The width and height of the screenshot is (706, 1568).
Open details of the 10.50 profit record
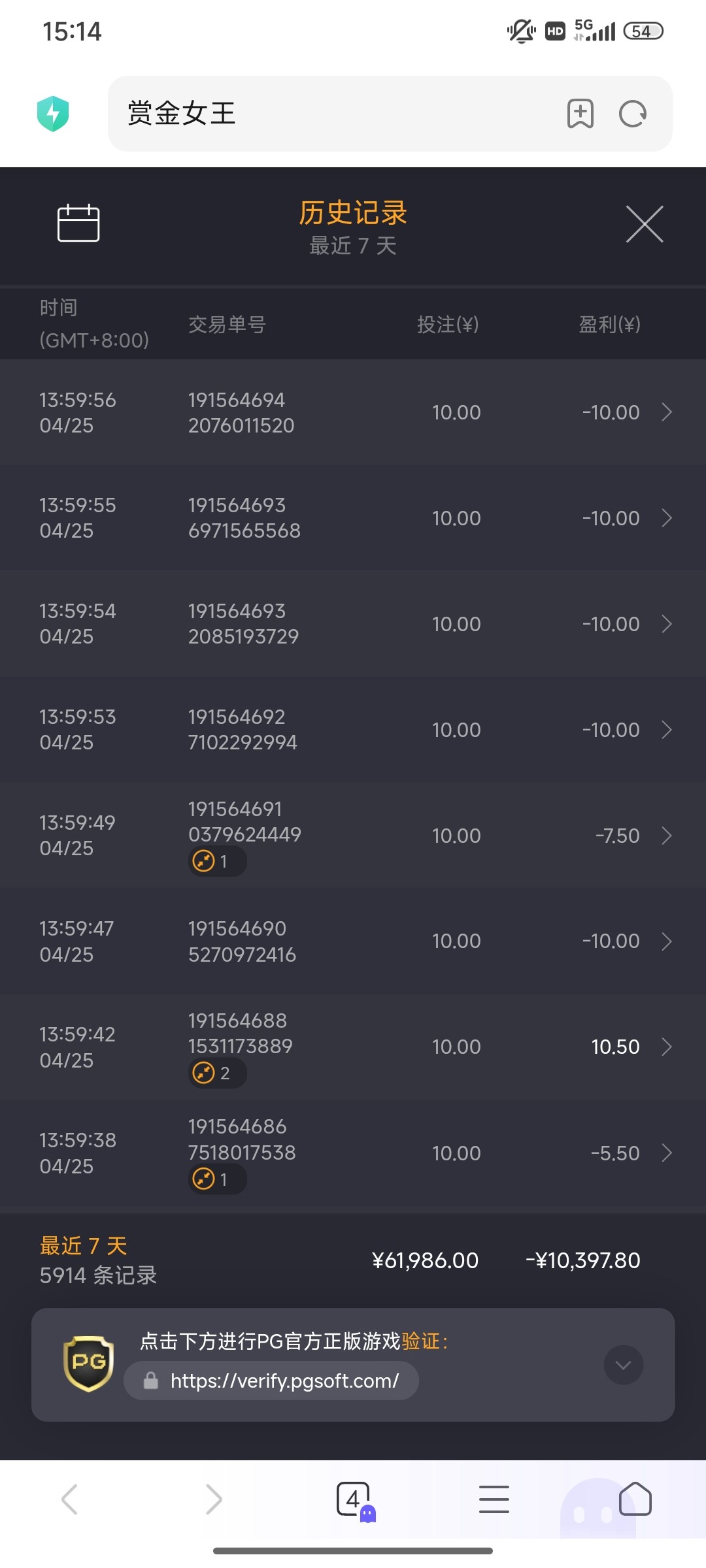pos(666,1047)
